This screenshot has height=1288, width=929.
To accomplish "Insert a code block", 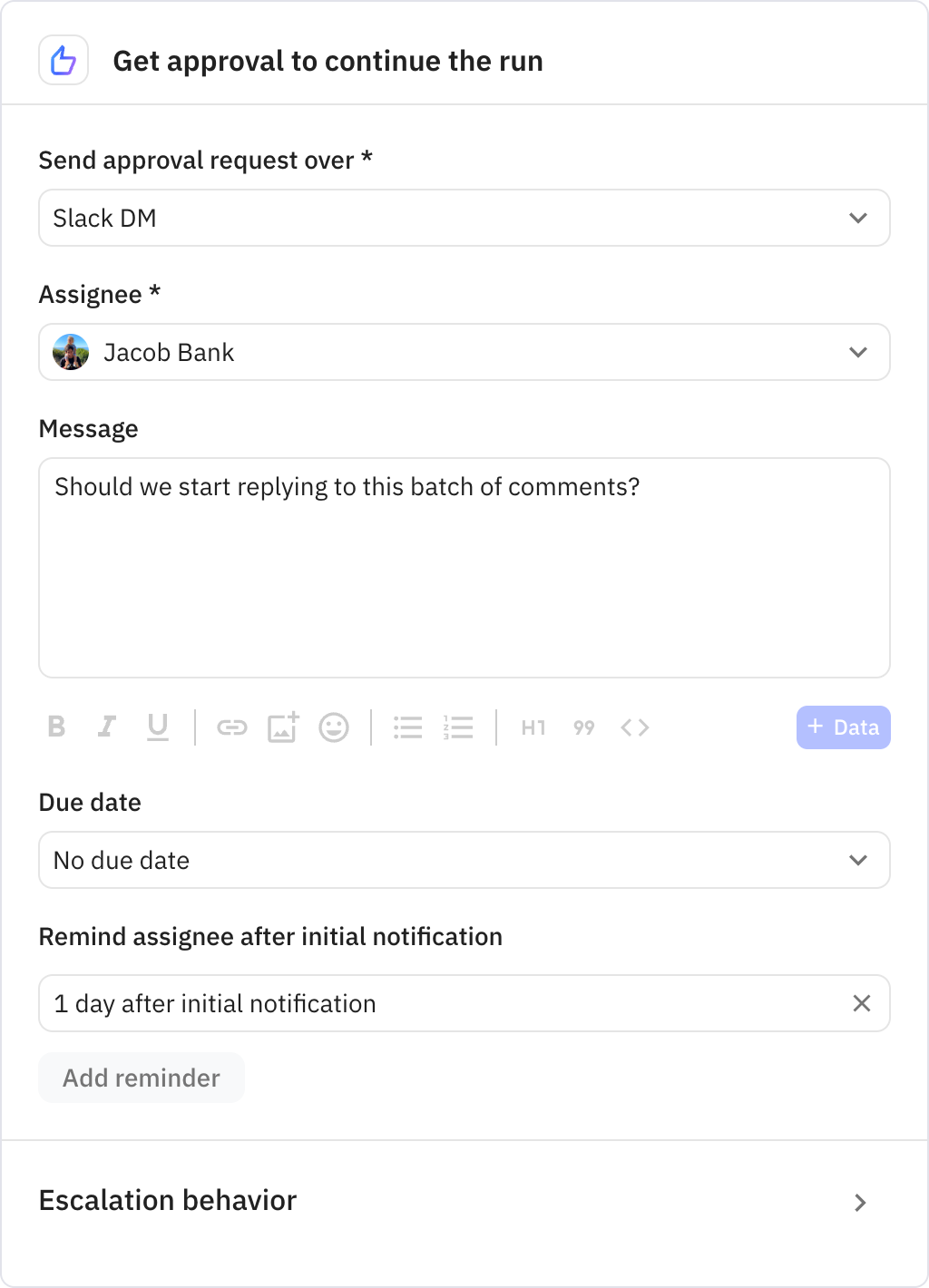I will tap(634, 727).
